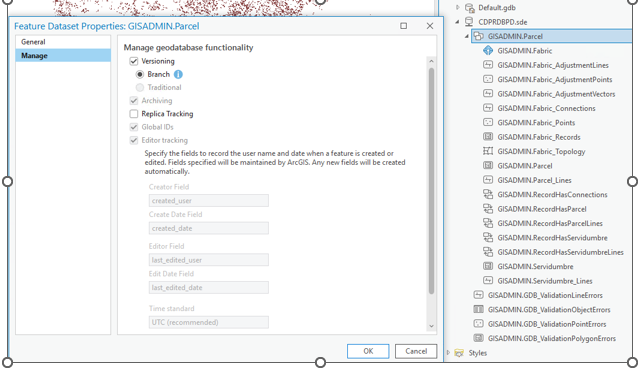Click the Cancel button
Screen dimensions: 638x374
(416, 351)
